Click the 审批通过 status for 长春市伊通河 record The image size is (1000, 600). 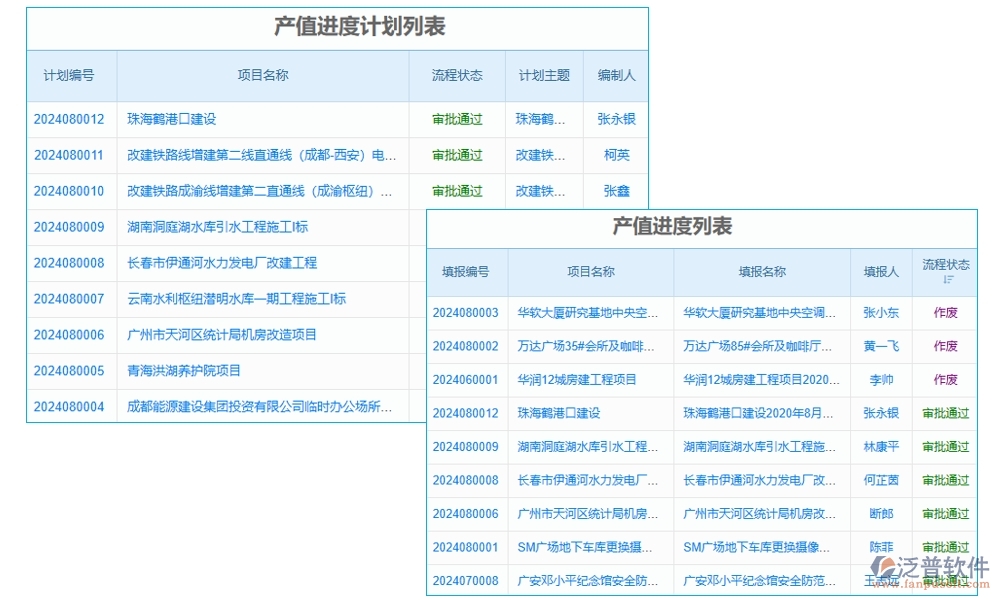coord(947,480)
